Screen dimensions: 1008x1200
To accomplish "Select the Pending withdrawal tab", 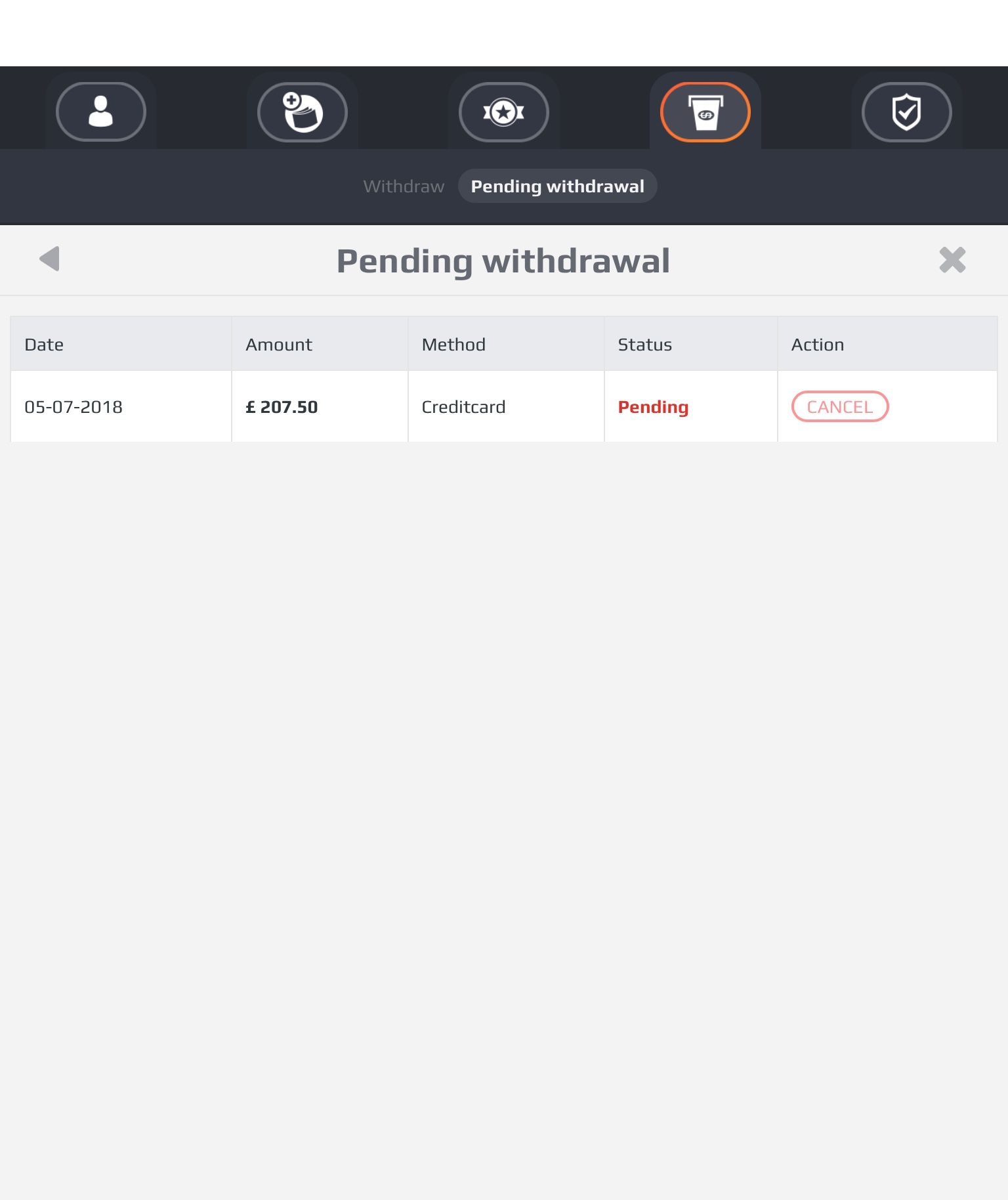I will click(x=558, y=186).
